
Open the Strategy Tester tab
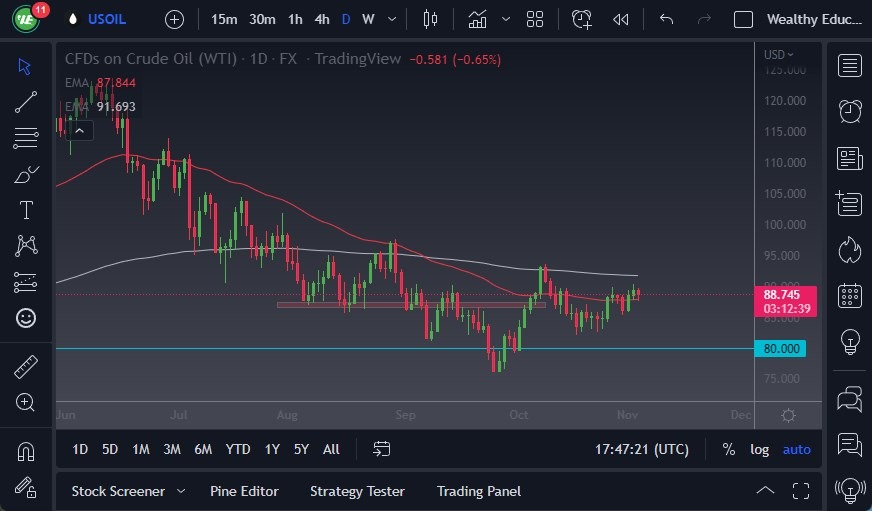[x=357, y=491]
